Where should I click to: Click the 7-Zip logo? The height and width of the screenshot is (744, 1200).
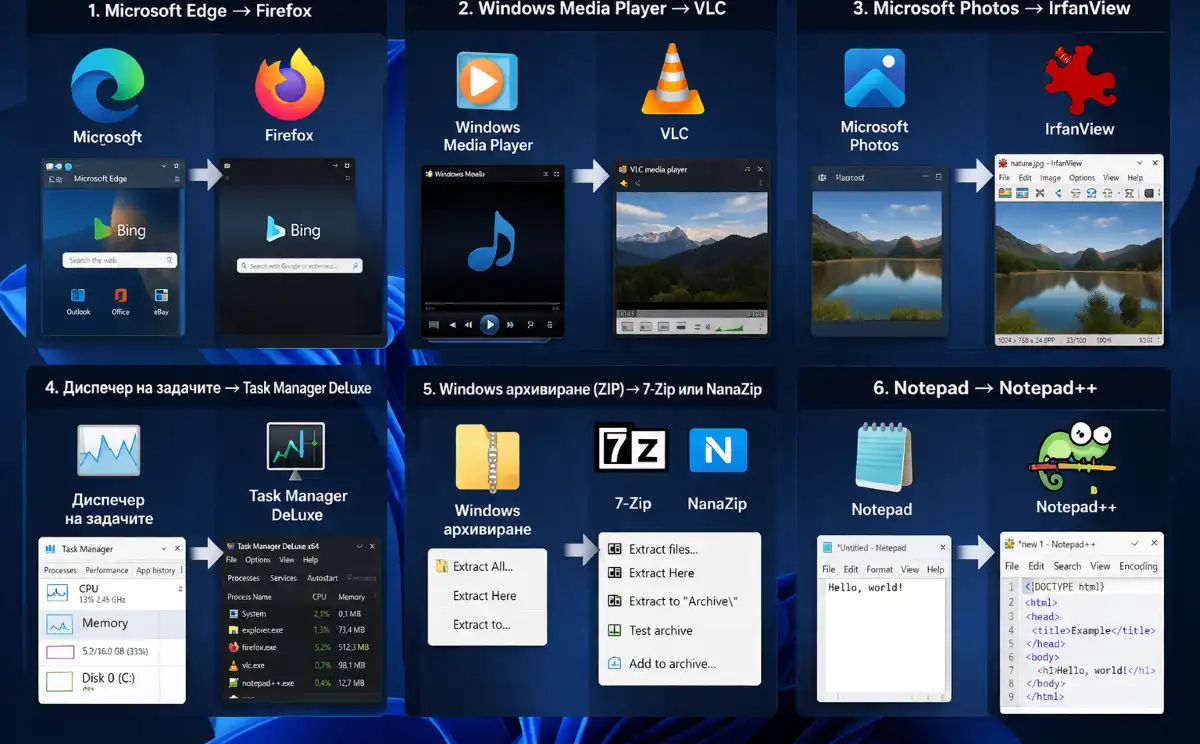[631, 447]
